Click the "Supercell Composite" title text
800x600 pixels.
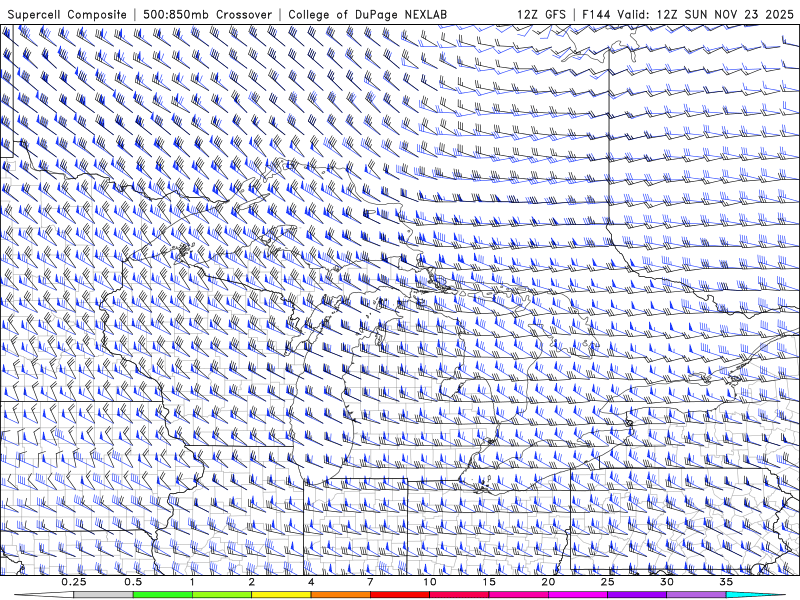pyautogui.click(x=67, y=14)
